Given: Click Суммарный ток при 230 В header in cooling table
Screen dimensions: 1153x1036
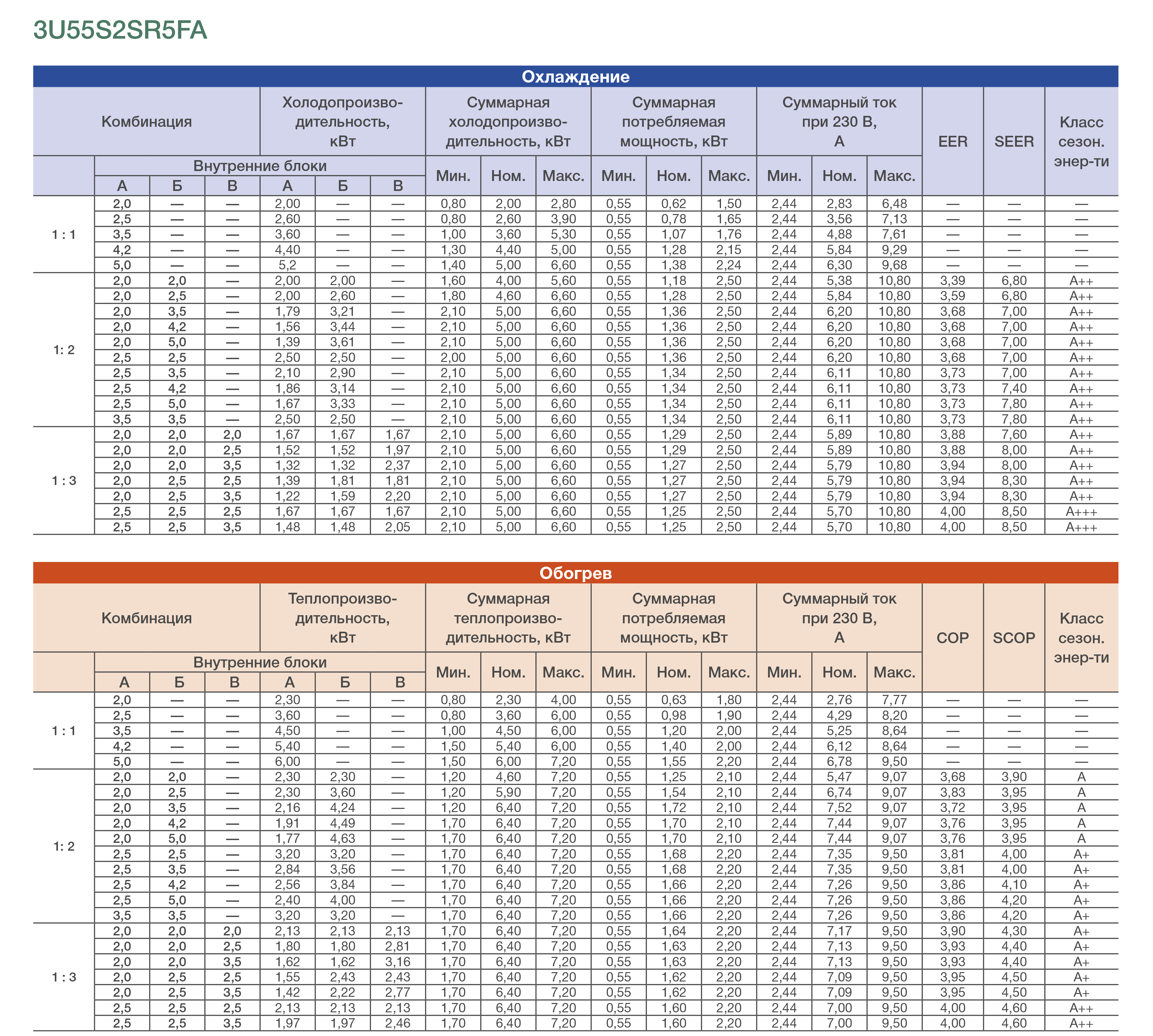Looking at the screenshot, I should click(839, 122).
